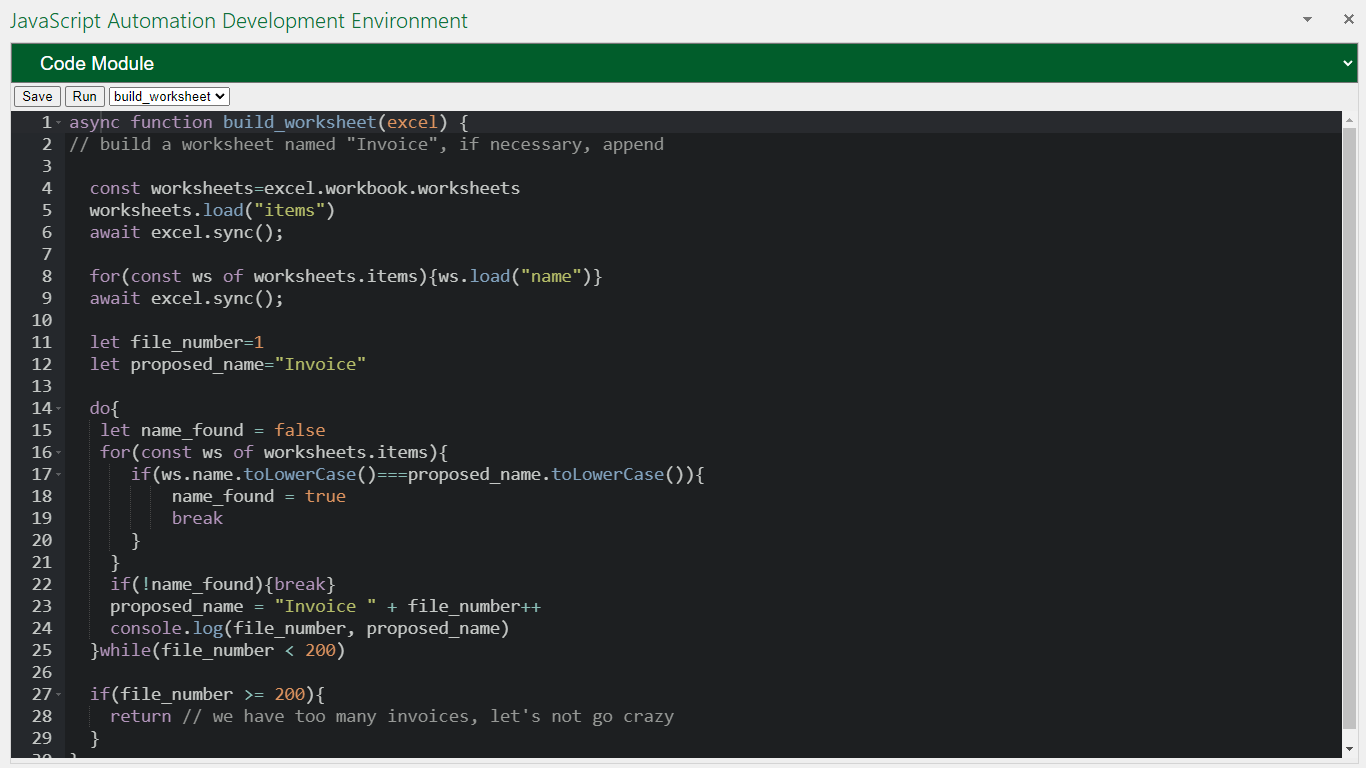Click the '}while(file_number < 200)' line

tap(218, 650)
